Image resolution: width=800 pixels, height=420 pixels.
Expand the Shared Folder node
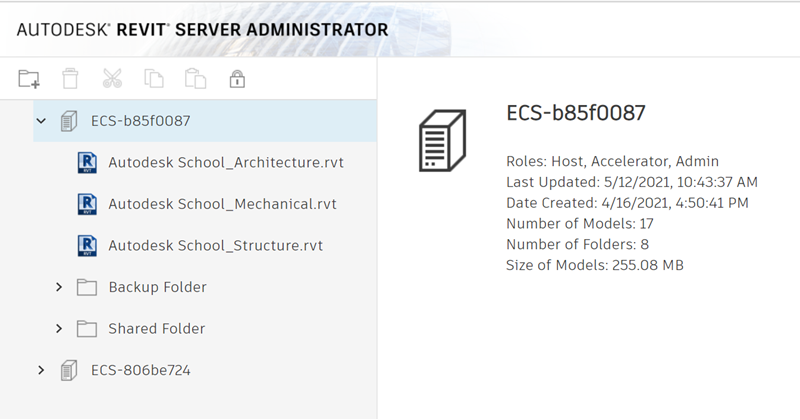tap(59, 328)
